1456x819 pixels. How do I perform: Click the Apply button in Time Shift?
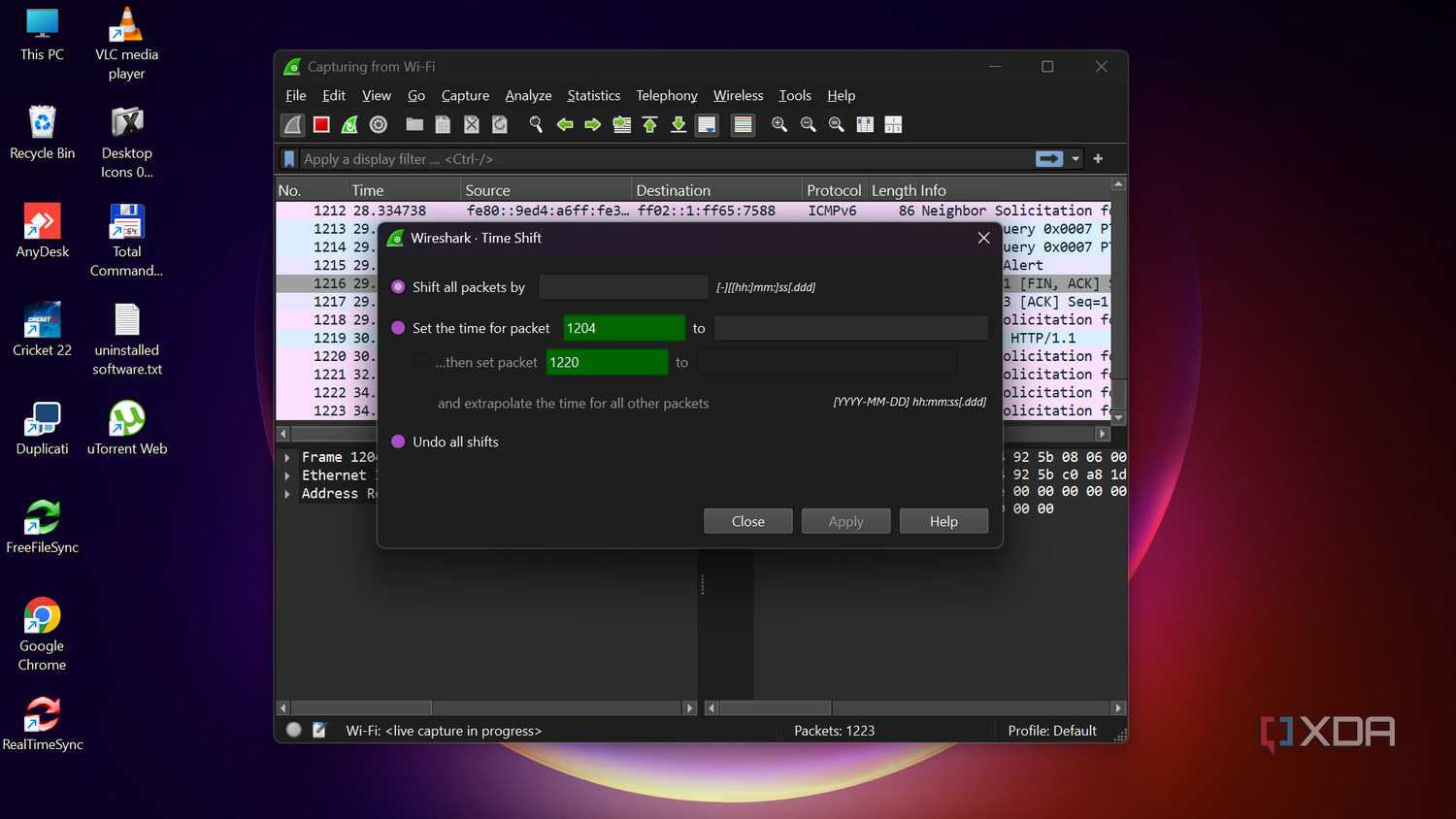coord(846,521)
